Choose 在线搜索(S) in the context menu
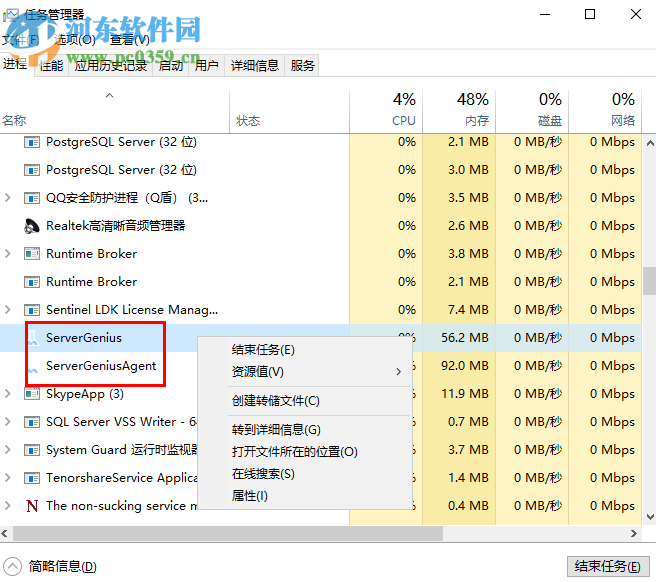This screenshot has width=656, height=582. (x=263, y=474)
